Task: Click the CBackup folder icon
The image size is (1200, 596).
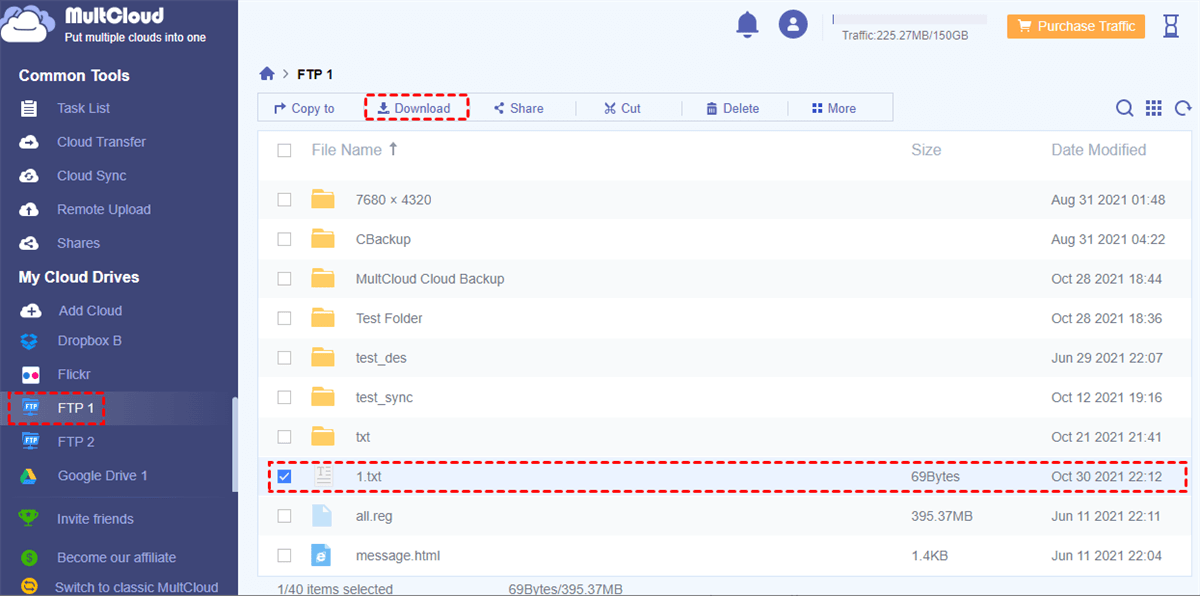Action: (322, 239)
